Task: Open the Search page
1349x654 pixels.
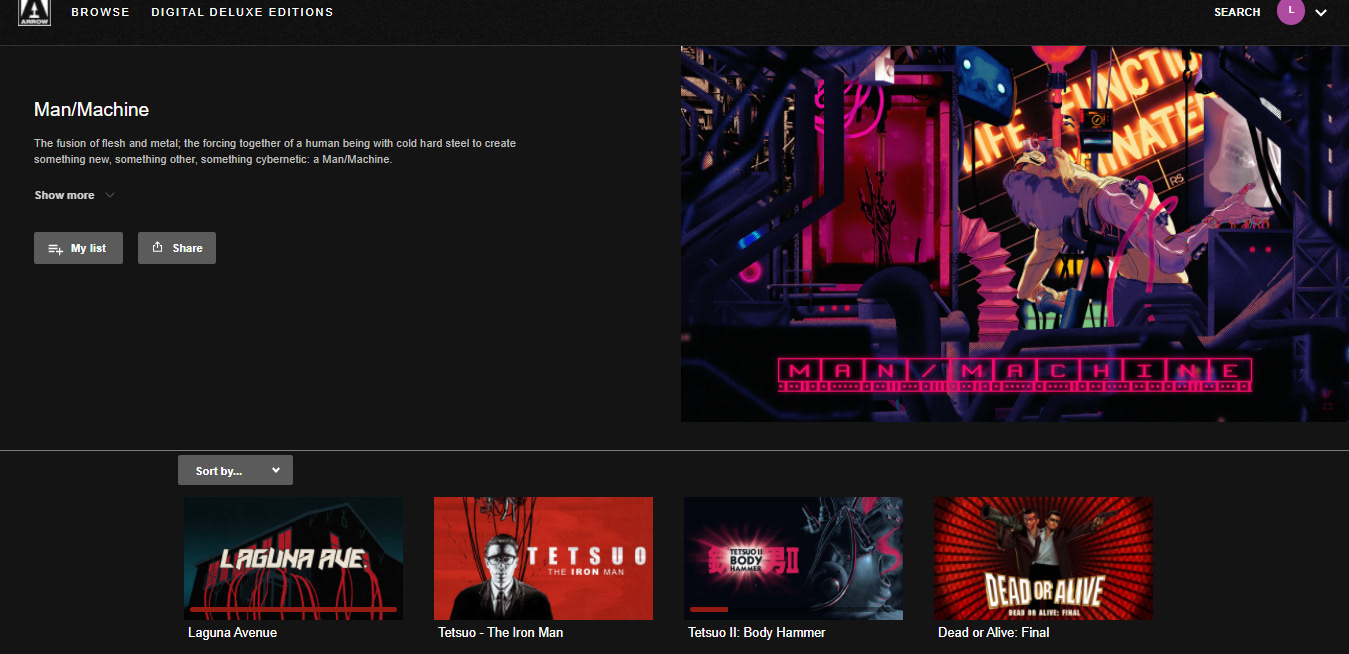Action: pos(1237,12)
